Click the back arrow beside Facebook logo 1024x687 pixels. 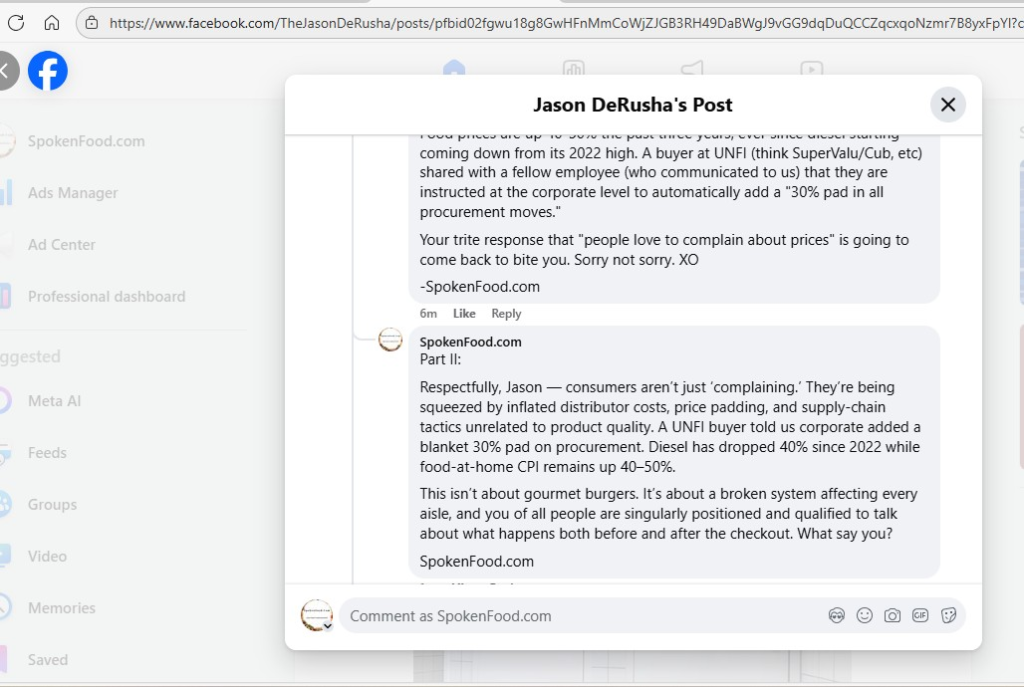[6, 71]
